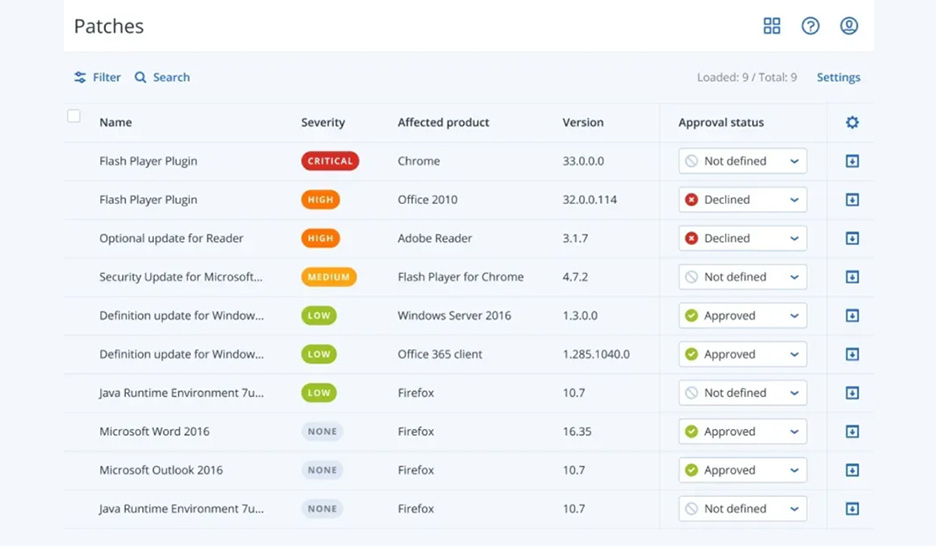Open approval dropdown for Office 365 client row
This screenshot has height=546, width=936.
[x=743, y=354]
